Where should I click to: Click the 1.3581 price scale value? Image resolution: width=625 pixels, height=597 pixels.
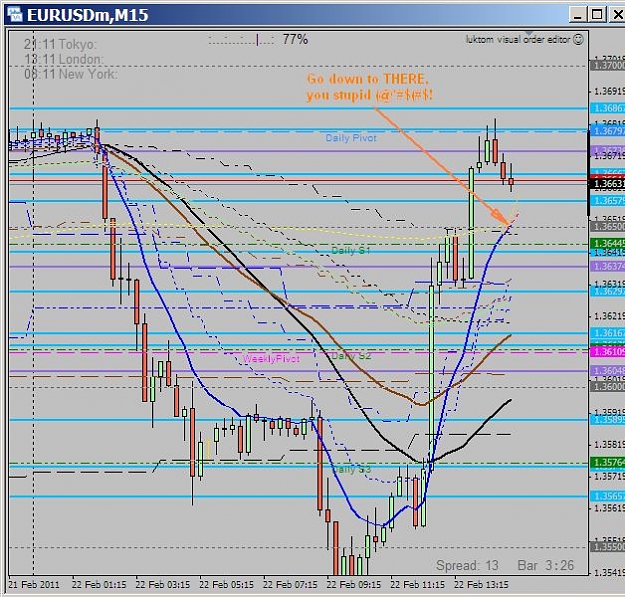(x=609, y=445)
